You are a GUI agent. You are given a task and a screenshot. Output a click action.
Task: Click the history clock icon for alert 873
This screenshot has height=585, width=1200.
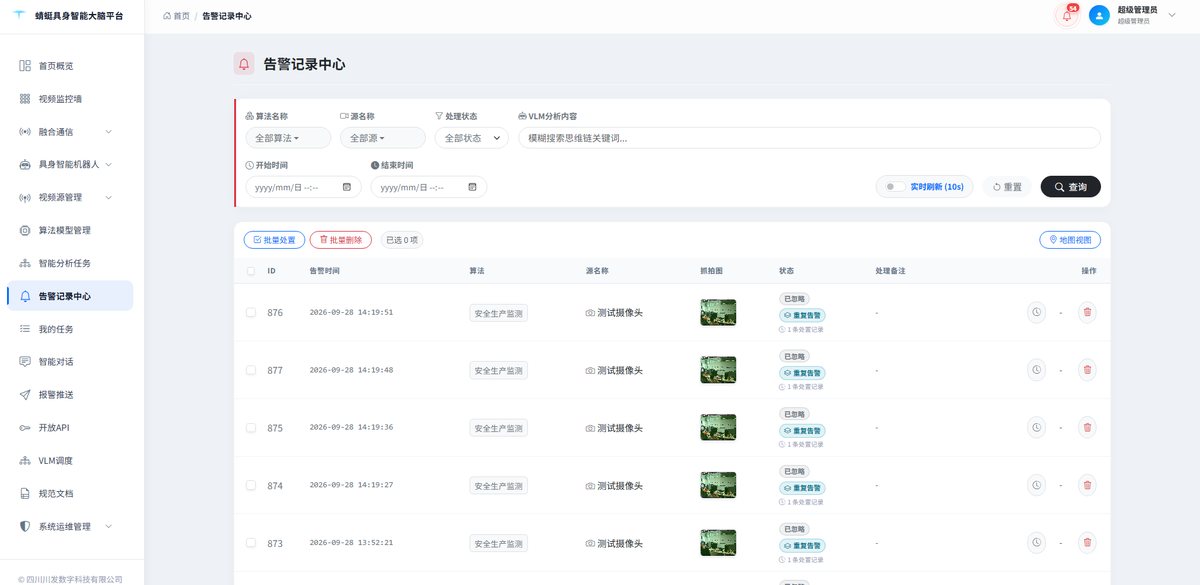tap(1036, 543)
